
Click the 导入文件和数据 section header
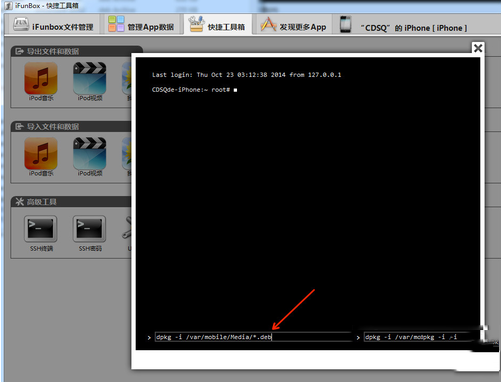tap(72, 127)
